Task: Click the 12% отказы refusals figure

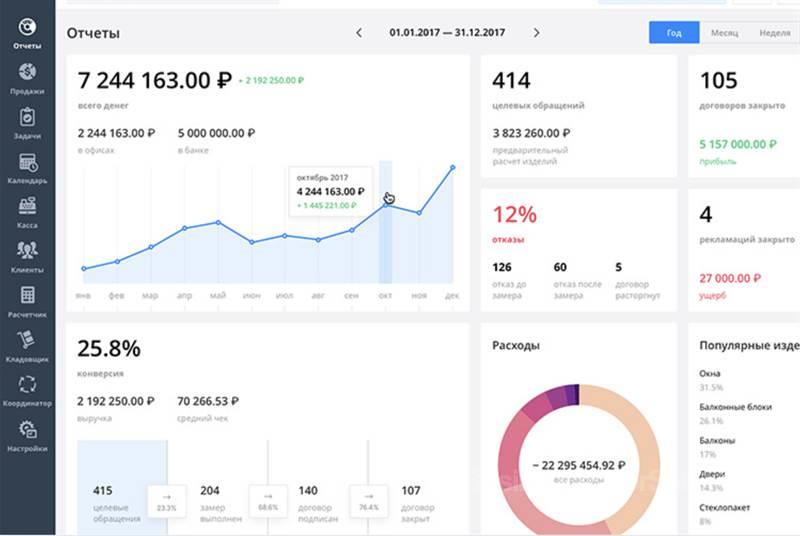Action: click(515, 214)
